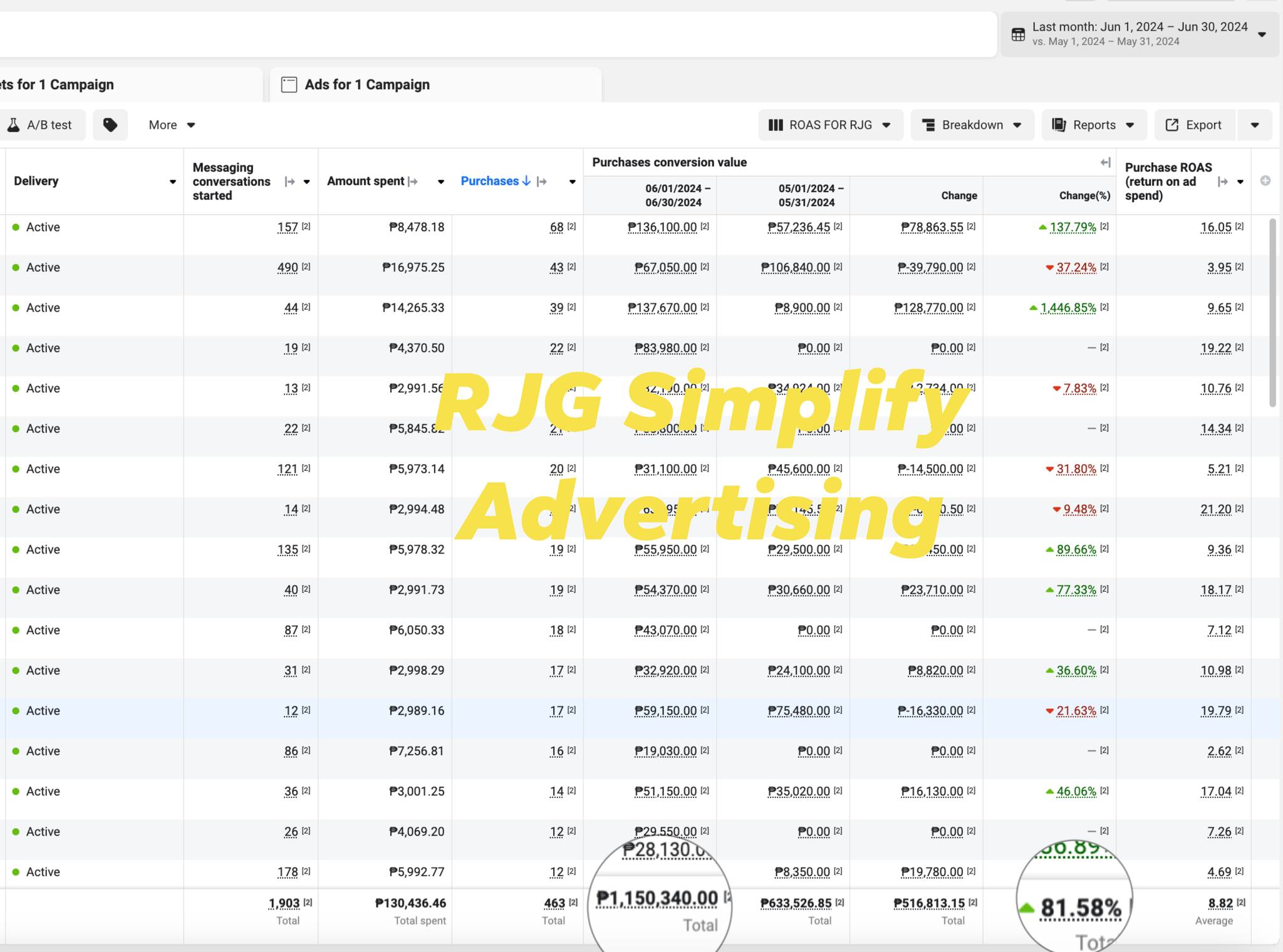Click the 37.24% decrease value
Viewport: 1283px width, 952px height.
tap(1076, 267)
